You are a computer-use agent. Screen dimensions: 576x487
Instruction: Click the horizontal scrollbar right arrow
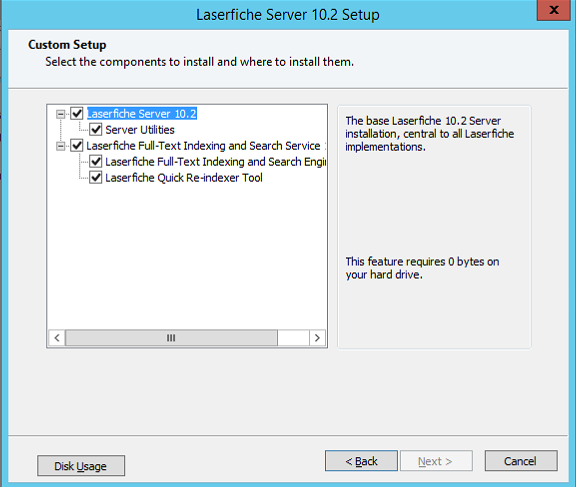[x=317, y=338]
